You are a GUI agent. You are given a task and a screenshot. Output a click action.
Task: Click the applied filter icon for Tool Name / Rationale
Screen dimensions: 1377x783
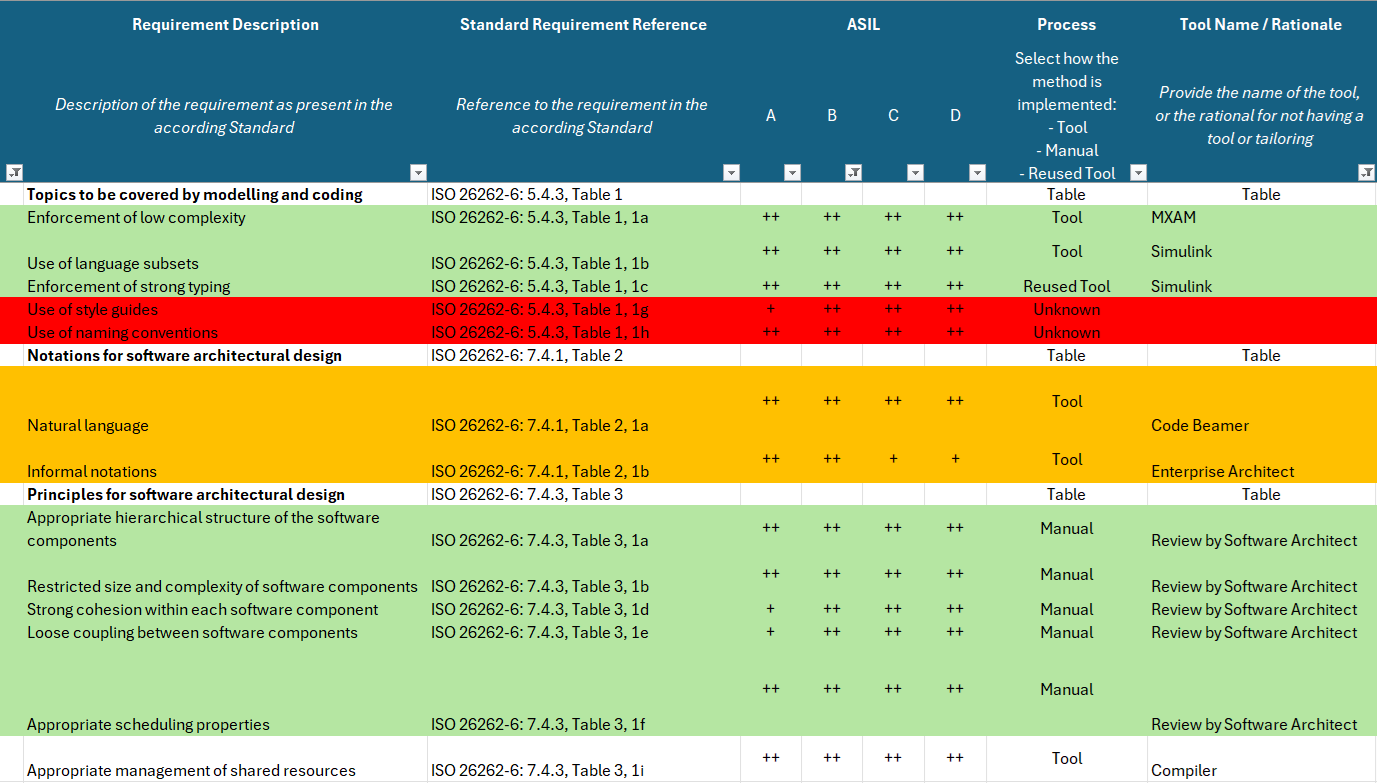pyautogui.click(x=1366, y=173)
